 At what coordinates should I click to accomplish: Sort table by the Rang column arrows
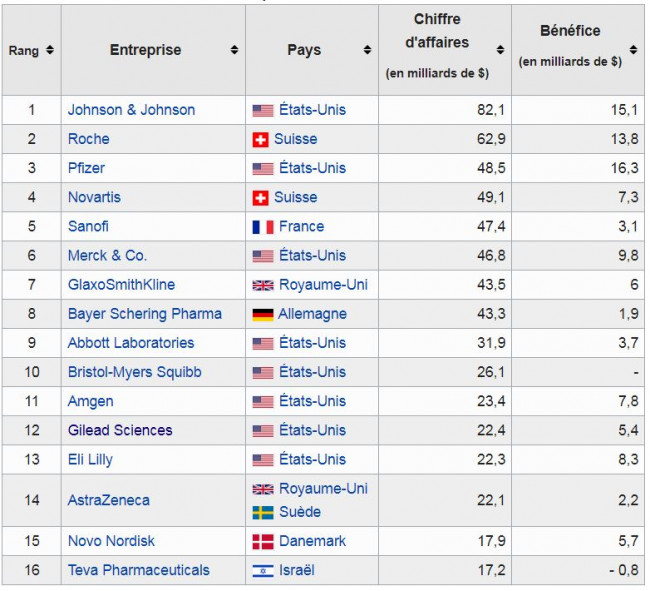click(50, 50)
